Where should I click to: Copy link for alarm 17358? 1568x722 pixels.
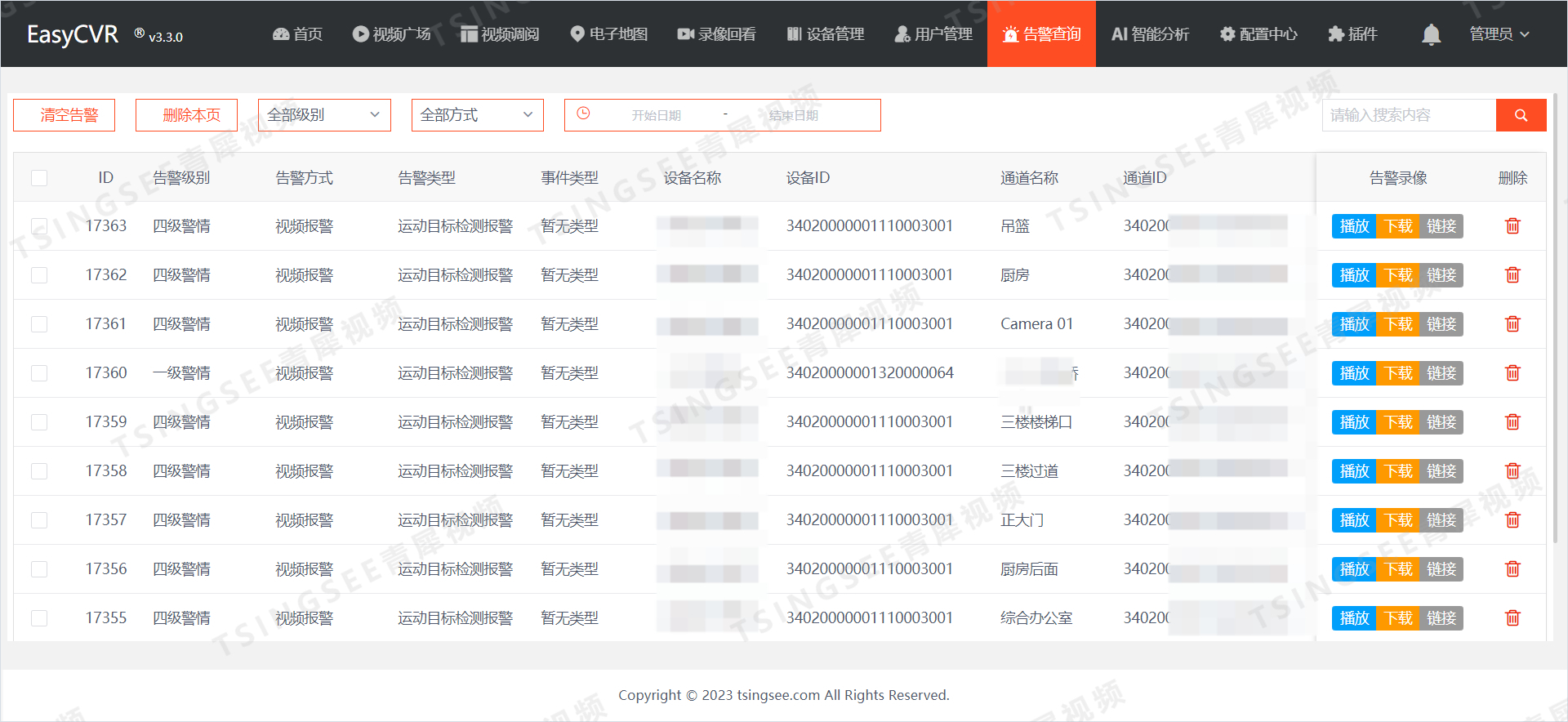click(1441, 471)
